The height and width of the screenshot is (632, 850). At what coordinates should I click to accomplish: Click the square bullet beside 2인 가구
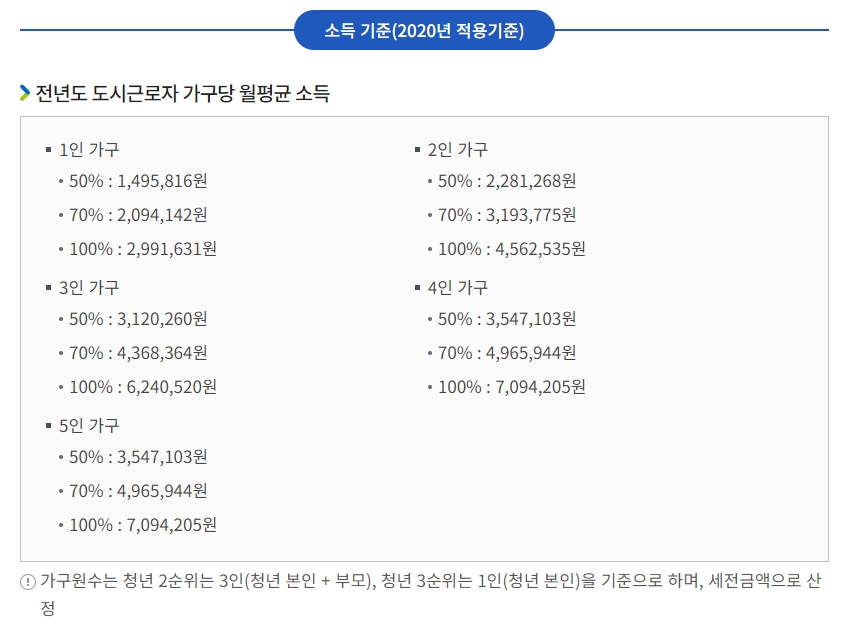pyautogui.click(x=415, y=148)
